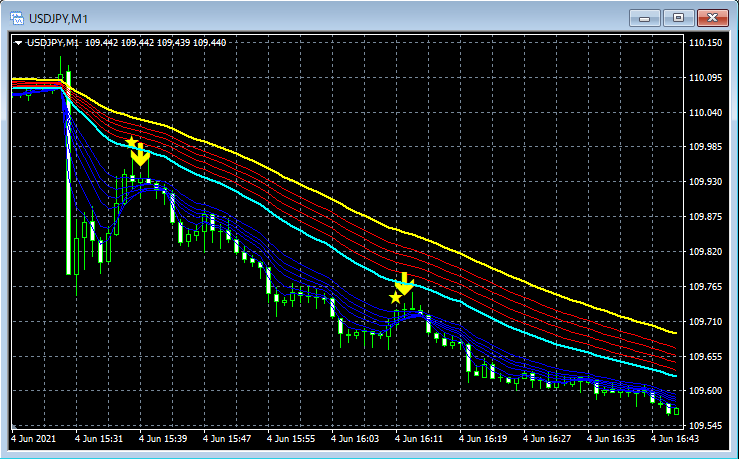Click the 109.765 price label
The height and width of the screenshot is (459, 739).
pos(705,287)
